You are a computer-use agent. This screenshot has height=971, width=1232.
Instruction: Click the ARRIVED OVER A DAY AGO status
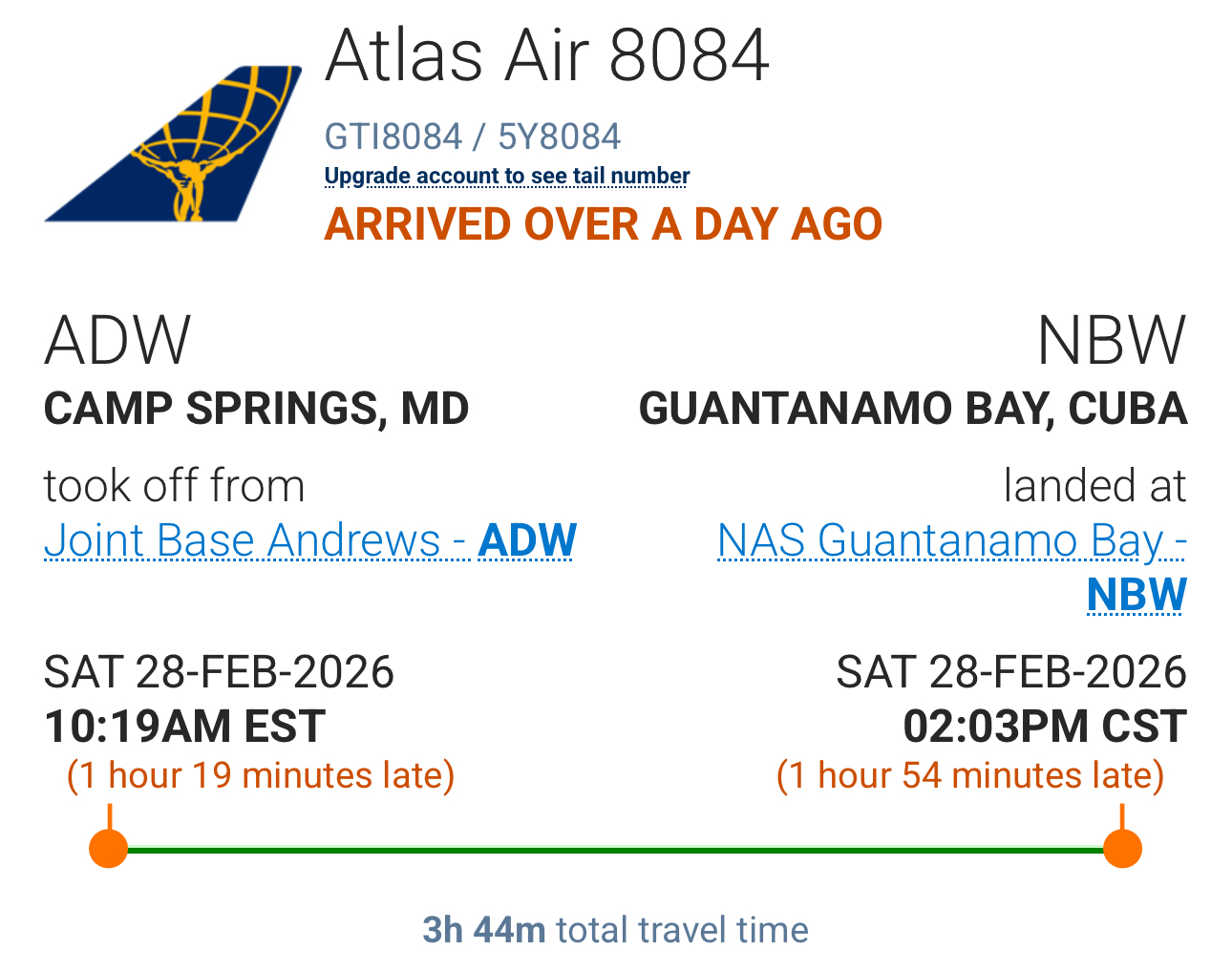pyautogui.click(x=603, y=224)
